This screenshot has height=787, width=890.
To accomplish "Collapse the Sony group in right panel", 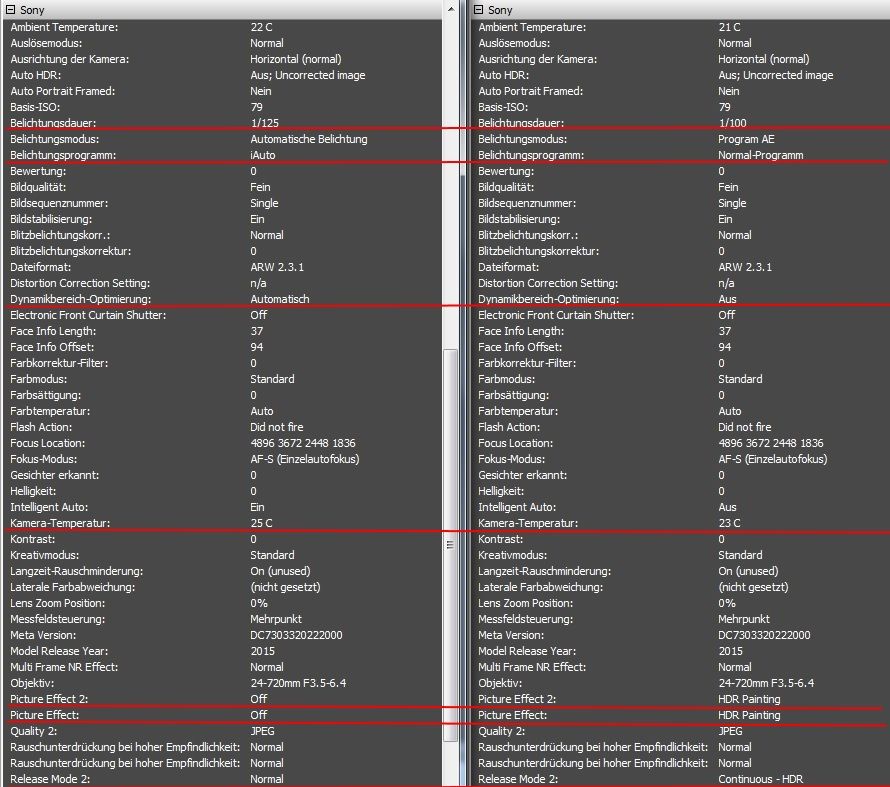I will click(478, 10).
